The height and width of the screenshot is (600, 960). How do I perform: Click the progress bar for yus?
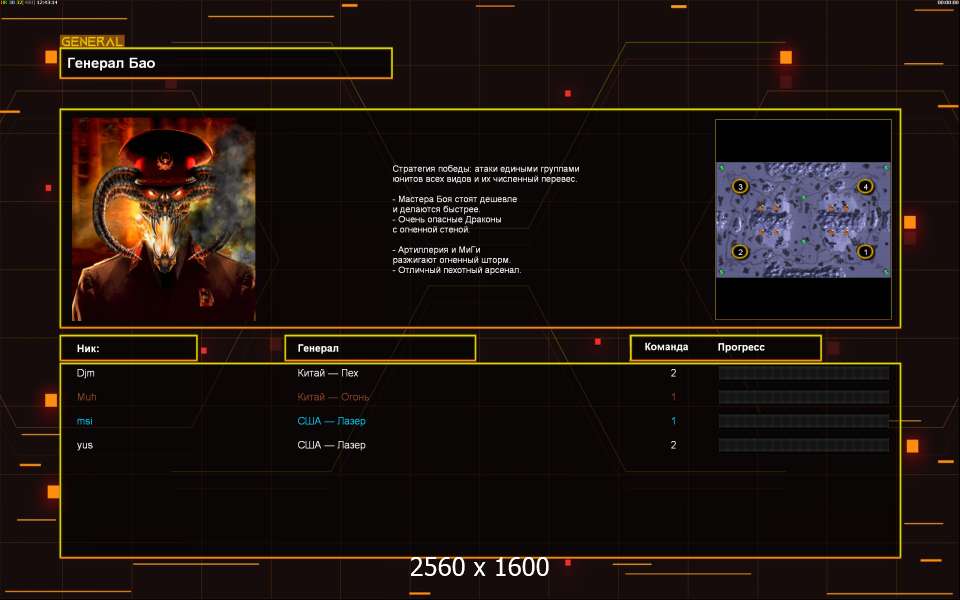(x=803, y=445)
